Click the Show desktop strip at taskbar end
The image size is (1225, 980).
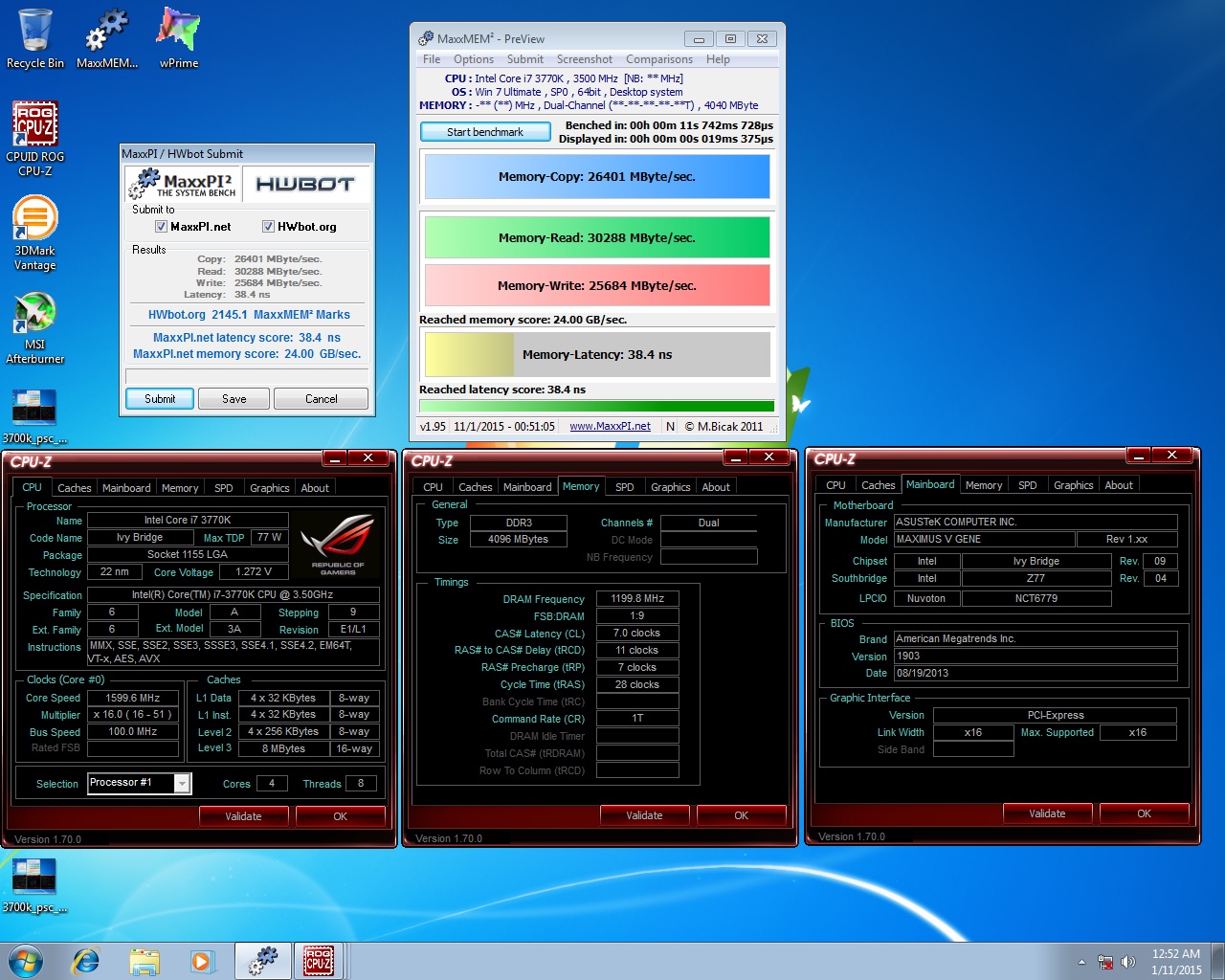pyautogui.click(x=1218, y=961)
